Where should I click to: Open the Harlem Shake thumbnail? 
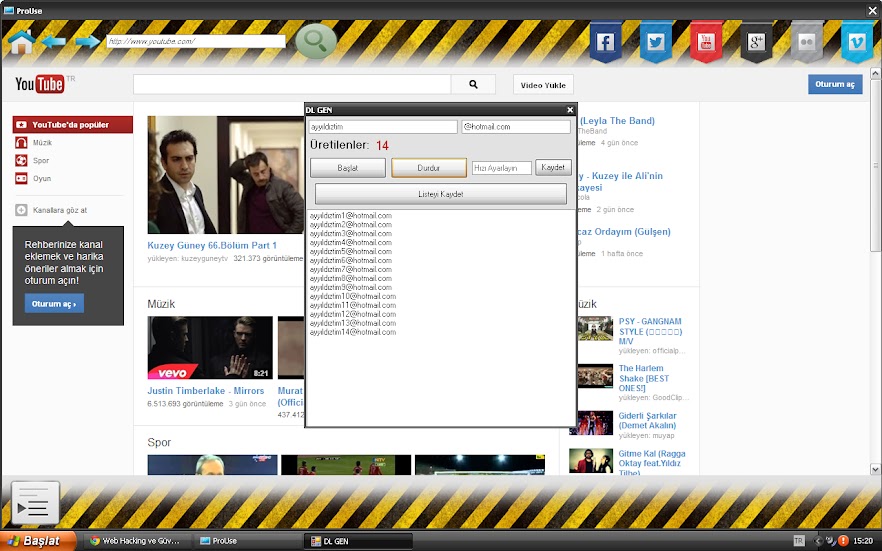595,376
